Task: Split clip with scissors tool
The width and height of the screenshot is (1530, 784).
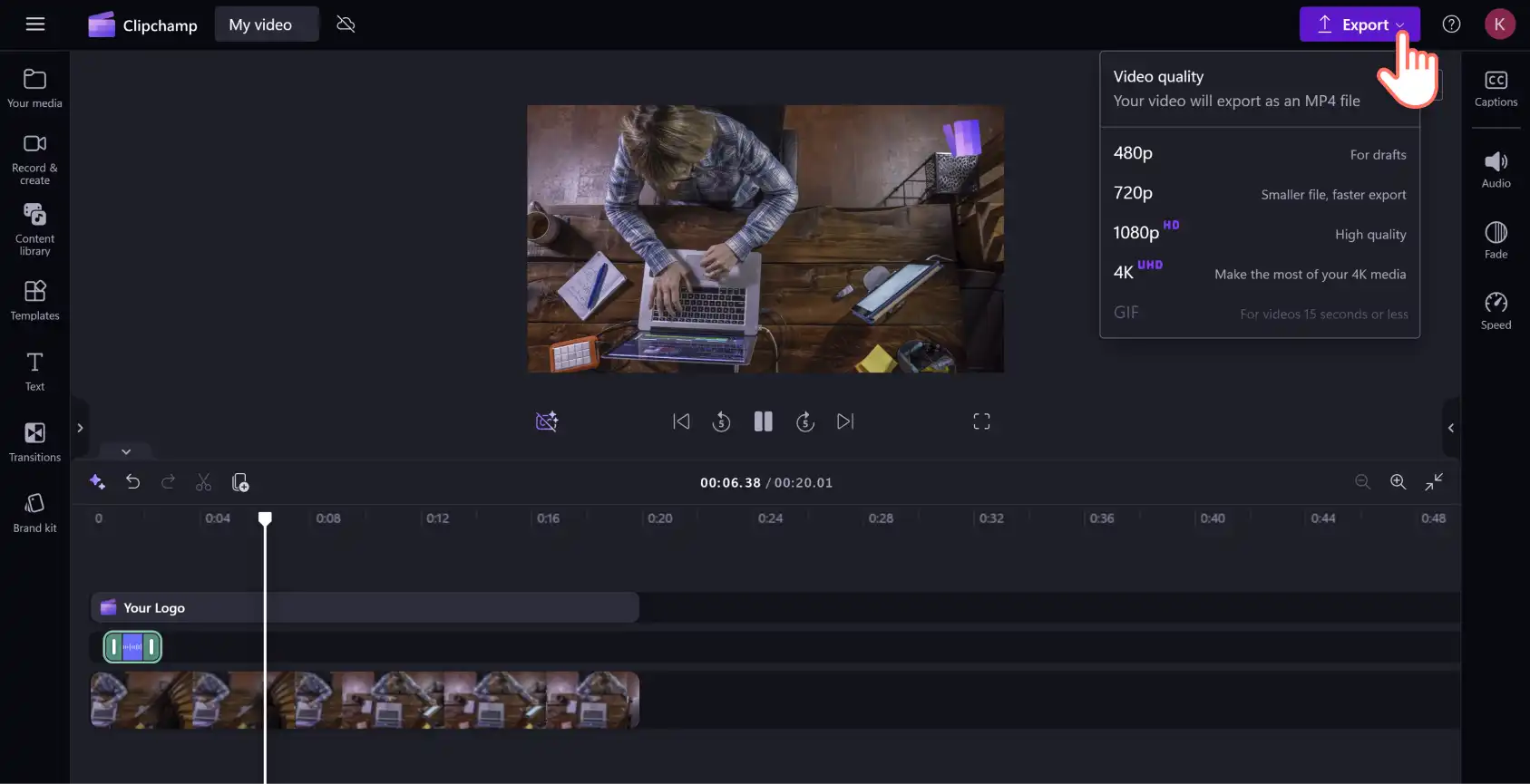Action: (x=203, y=482)
